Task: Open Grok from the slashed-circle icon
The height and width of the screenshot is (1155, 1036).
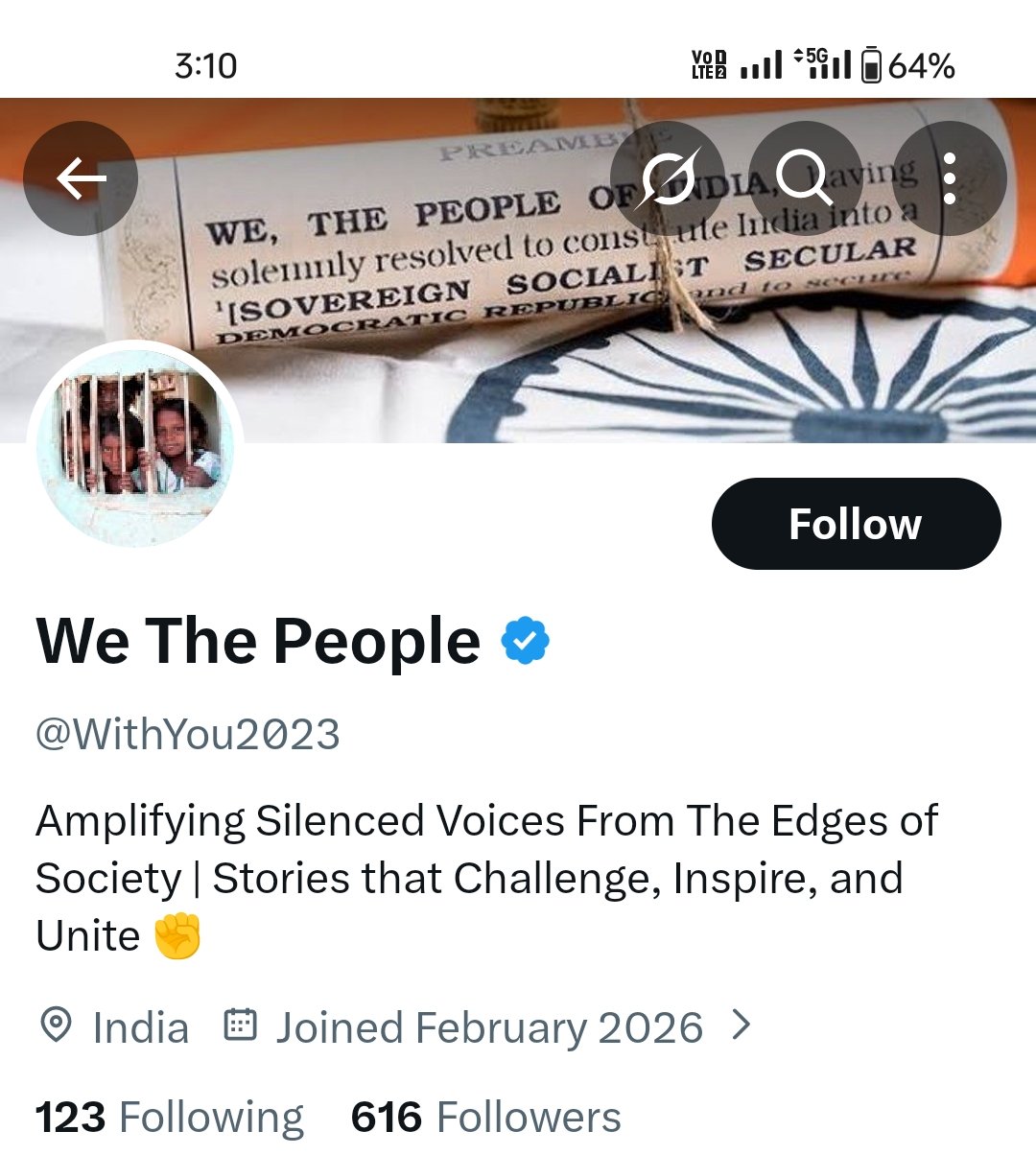Action: (x=668, y=178)
